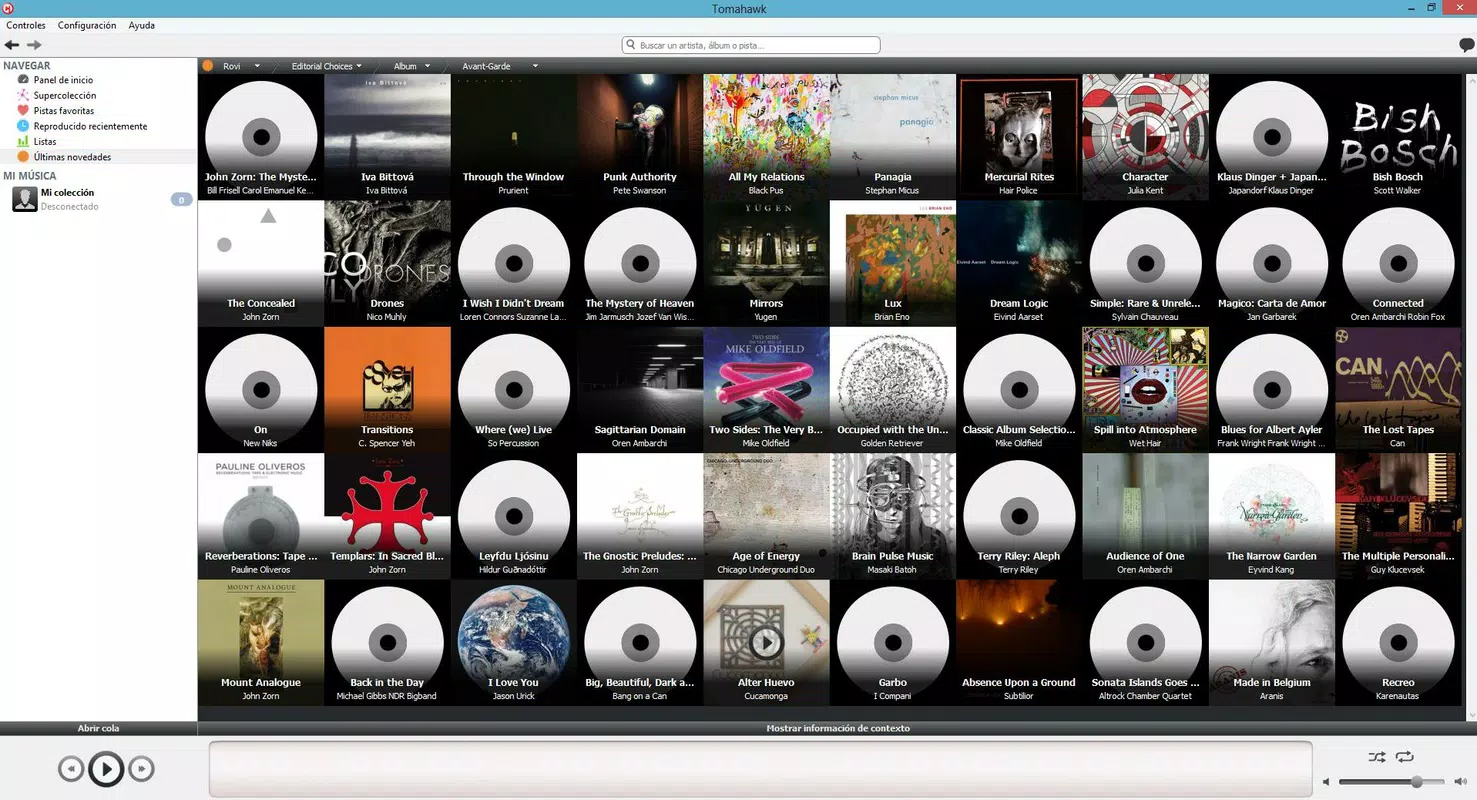Click the Hildur Guðnadóttir artist name
1477x800 pixels.
pos(513,570)
